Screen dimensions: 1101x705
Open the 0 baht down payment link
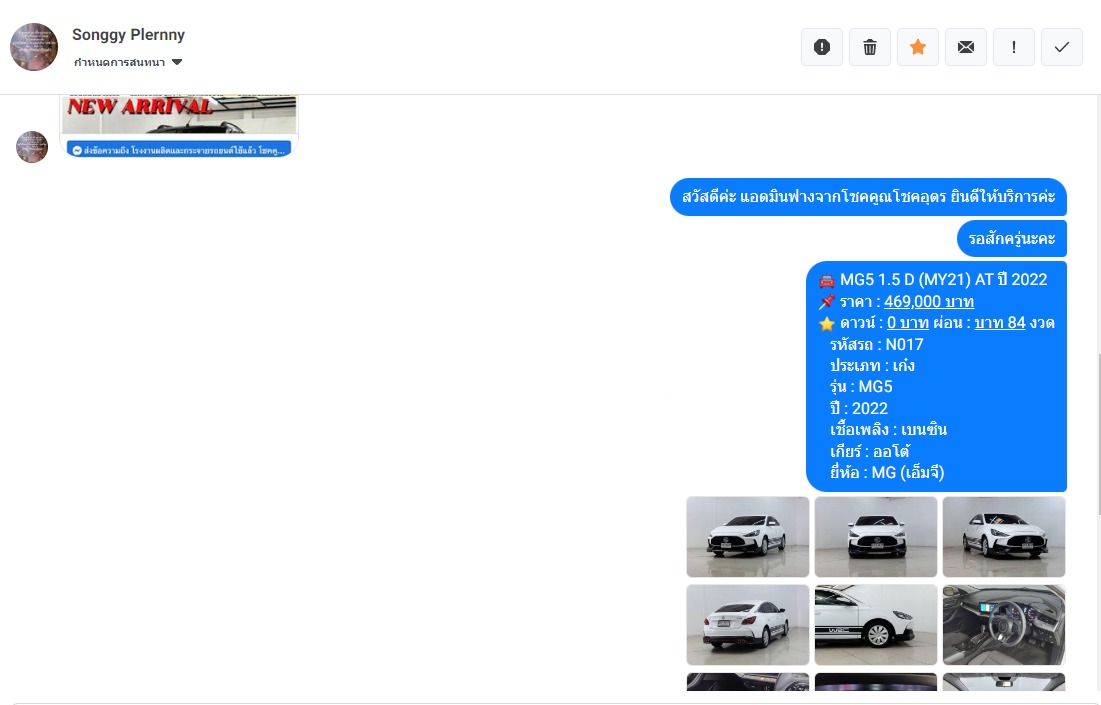click(907, 323)
